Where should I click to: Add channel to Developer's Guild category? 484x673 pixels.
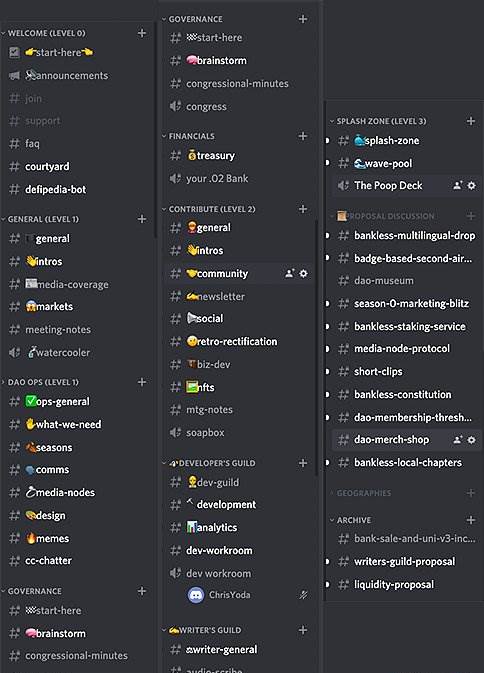click(x=303, y=463)
